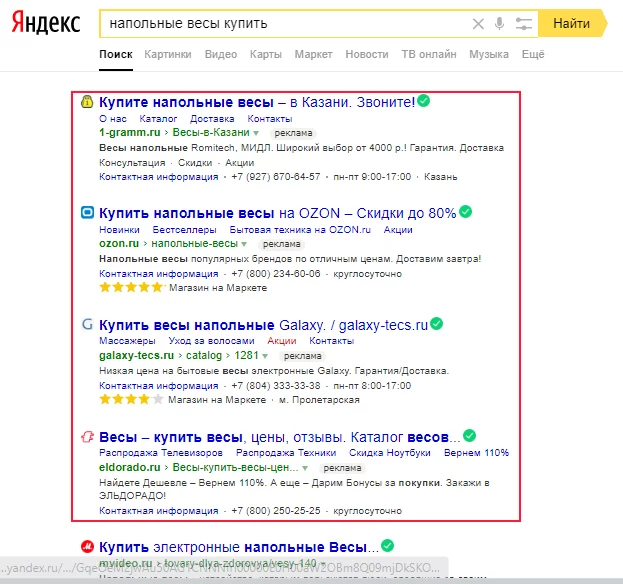Screen dimensions: 623x584
Task: Click 'Скидка Ноутбуки' sitelink
Action: pyautogui.click(x=390, y=453)
